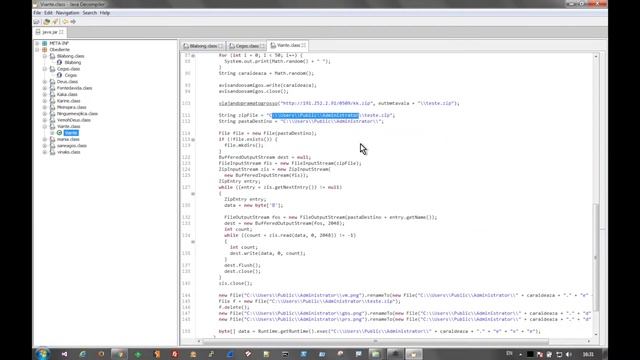Click the scroll up arrow of code editor
The image size is (640, 360).
point(596,56)
